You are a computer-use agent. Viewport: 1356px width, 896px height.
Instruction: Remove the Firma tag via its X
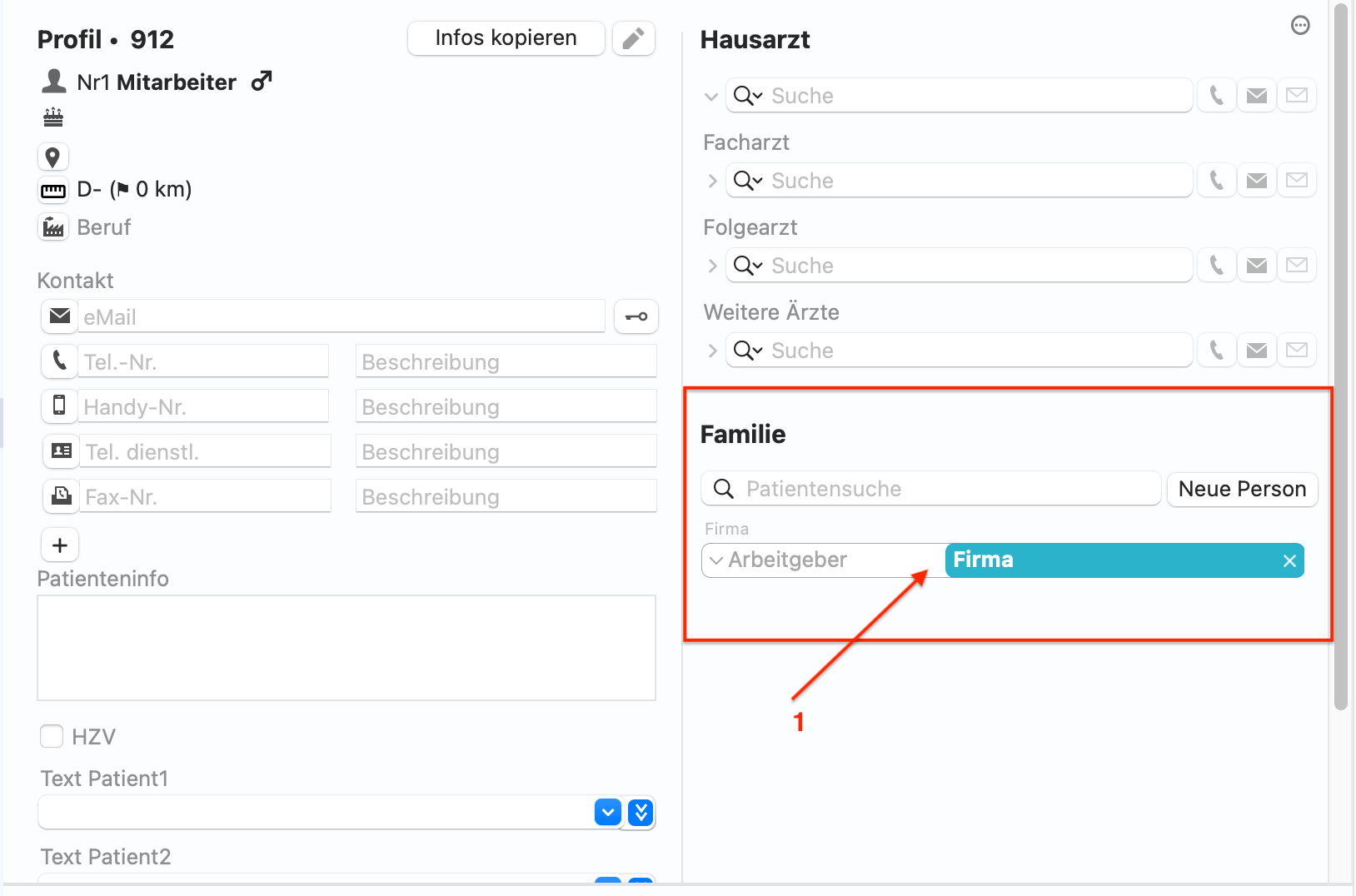(1289, 560)
